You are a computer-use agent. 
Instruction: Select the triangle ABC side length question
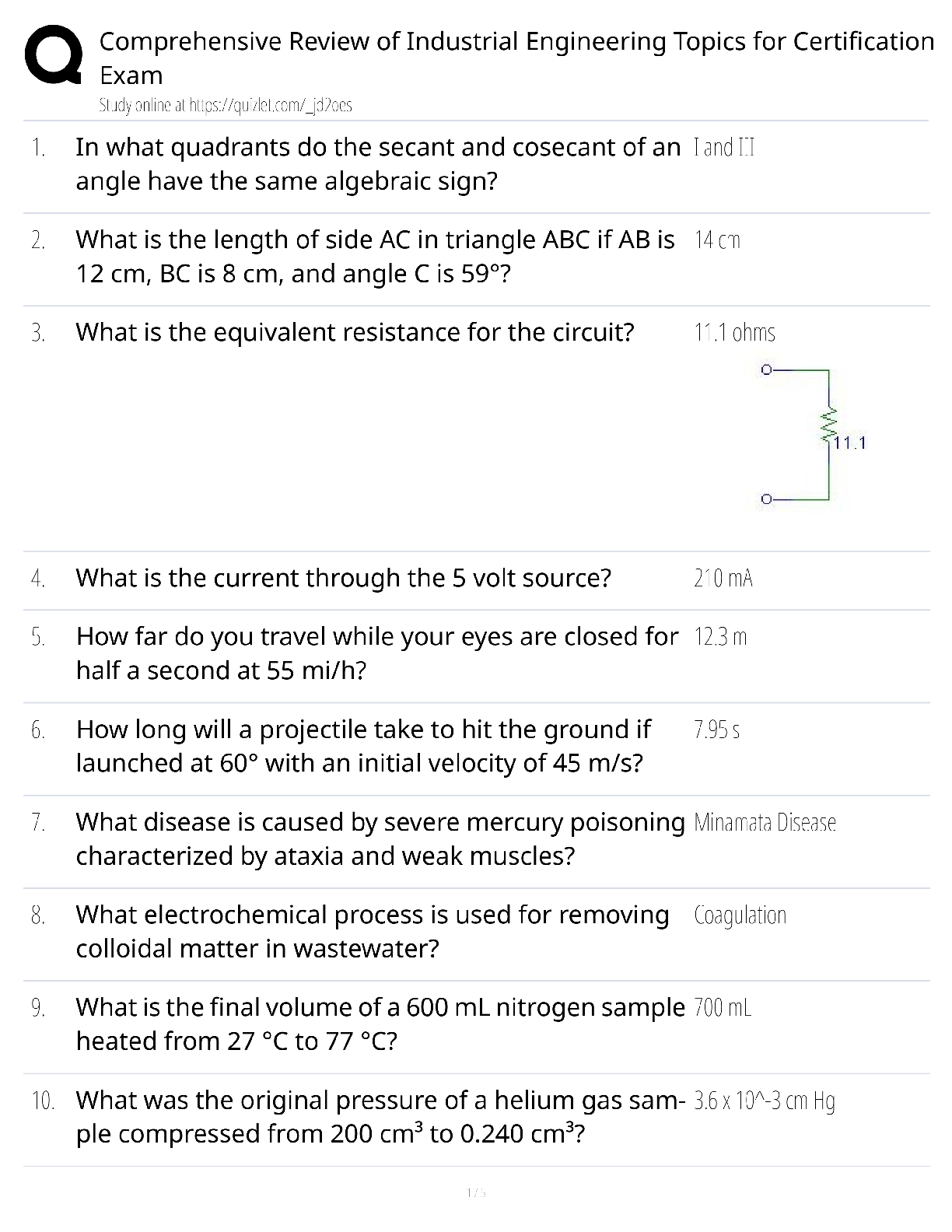coord(375,257)
